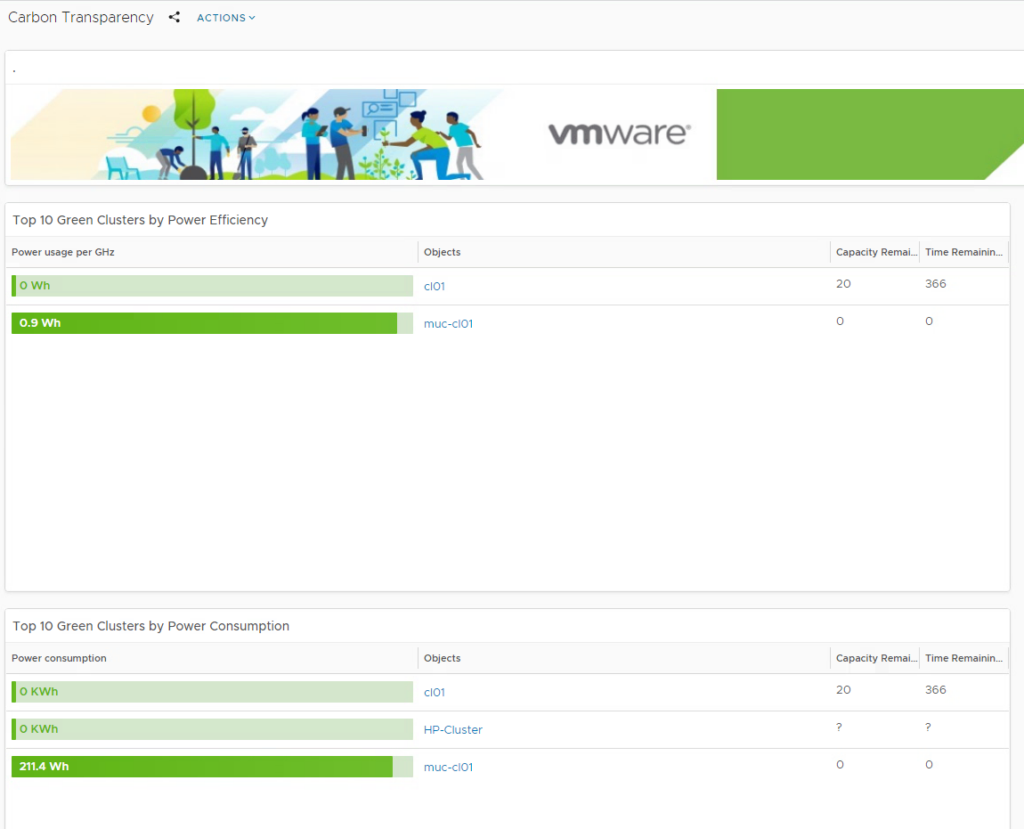
Task: Sort by Power consumption column header
Action: 59,658
